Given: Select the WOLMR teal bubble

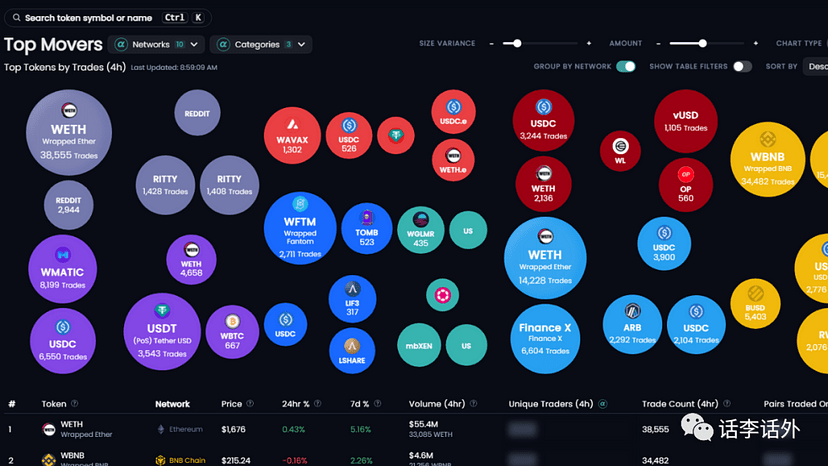Looking at the screenshot, I should tap(420, 231).
